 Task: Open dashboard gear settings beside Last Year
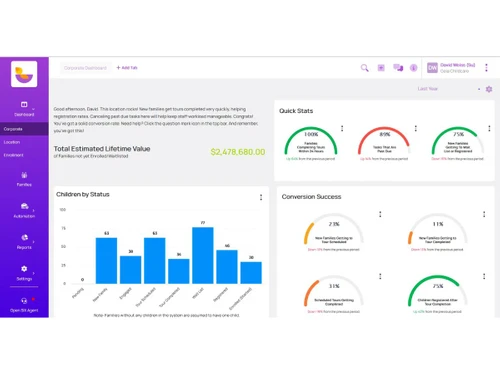489,89
